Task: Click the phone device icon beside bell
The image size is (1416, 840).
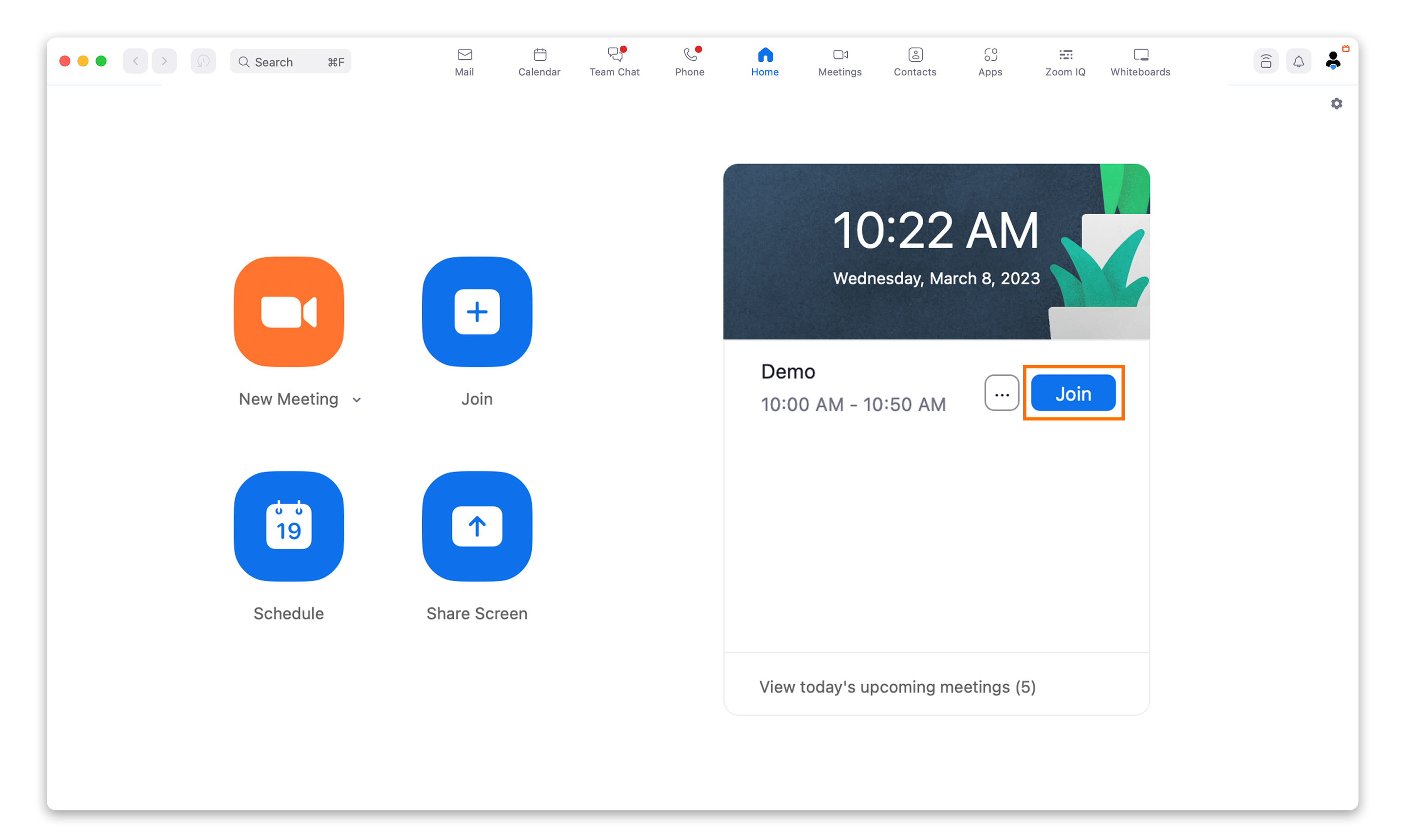Action: click(x=1266, y=61)
